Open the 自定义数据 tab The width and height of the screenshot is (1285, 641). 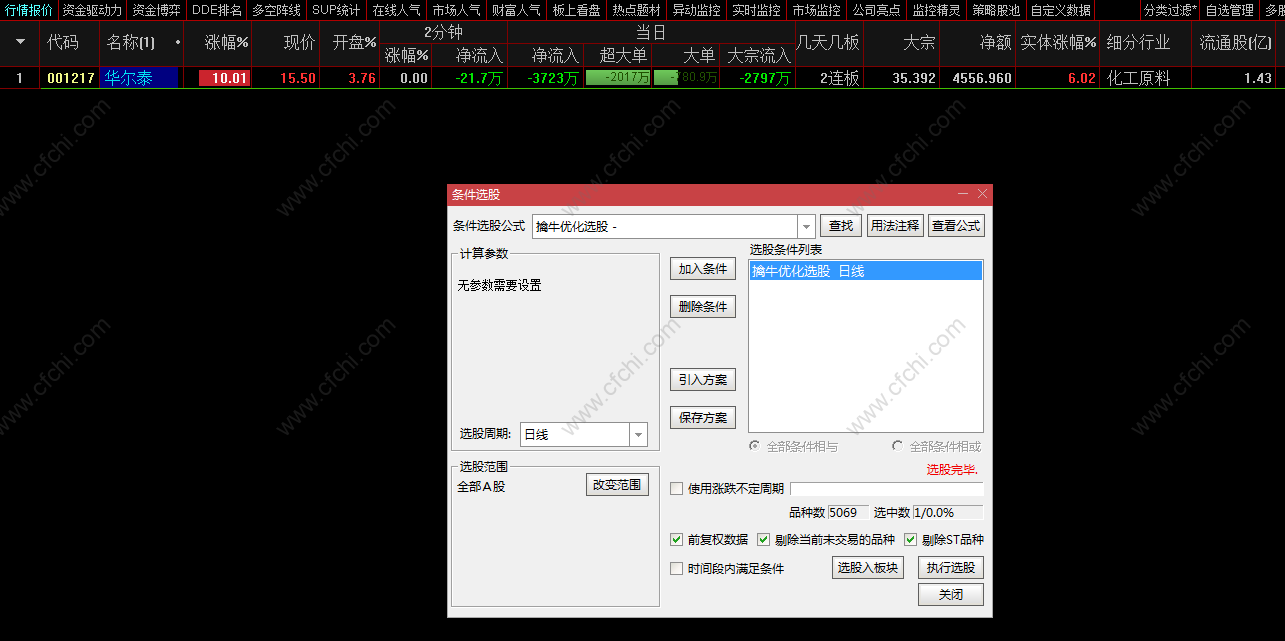click(x=1061, y=10)
